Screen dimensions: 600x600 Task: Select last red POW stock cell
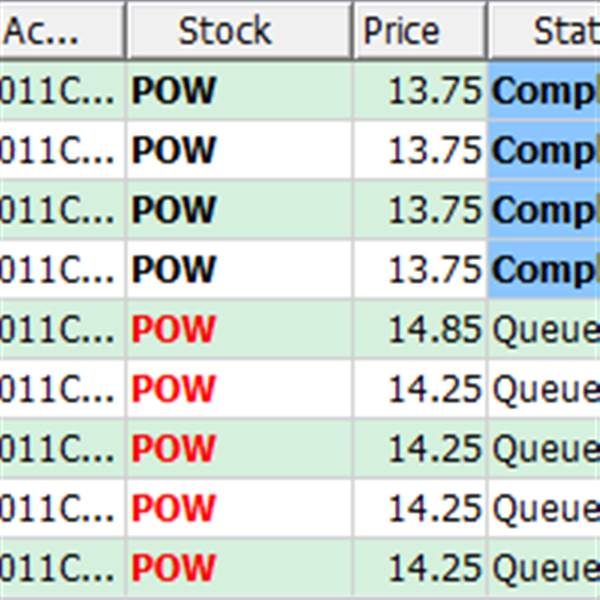point(239,567)
